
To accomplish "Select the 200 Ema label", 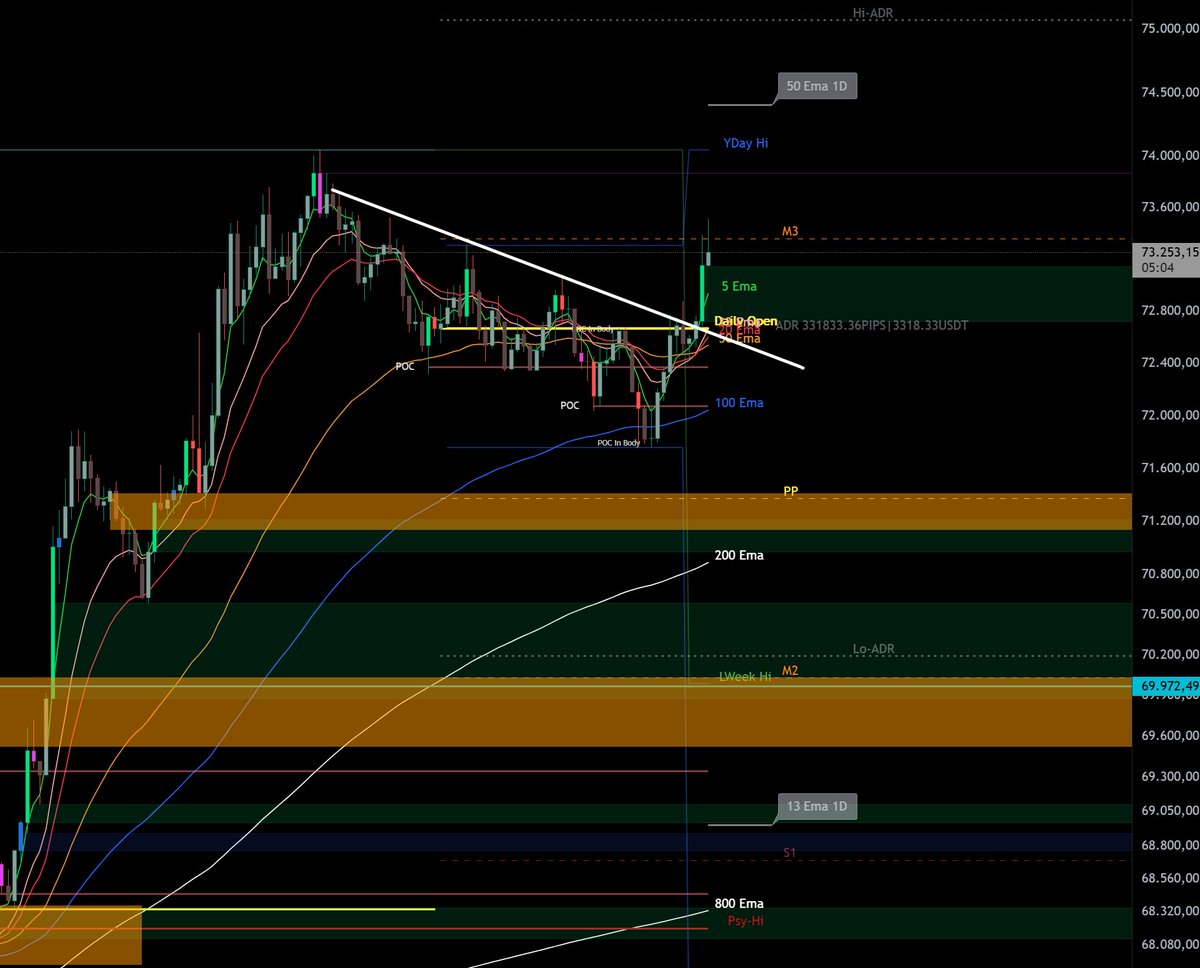I will coord(739,555).
